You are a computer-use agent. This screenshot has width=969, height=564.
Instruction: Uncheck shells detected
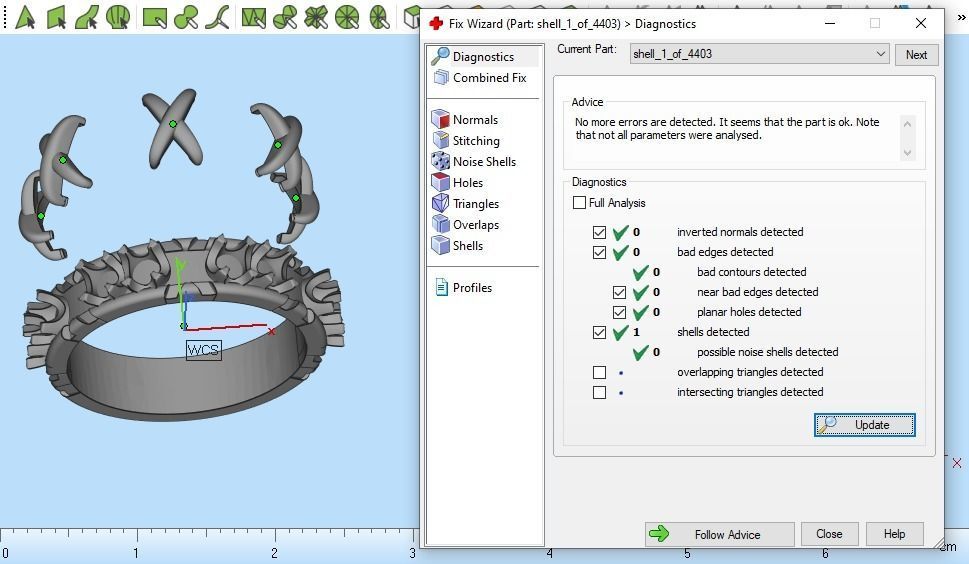(x=599, y=332)
